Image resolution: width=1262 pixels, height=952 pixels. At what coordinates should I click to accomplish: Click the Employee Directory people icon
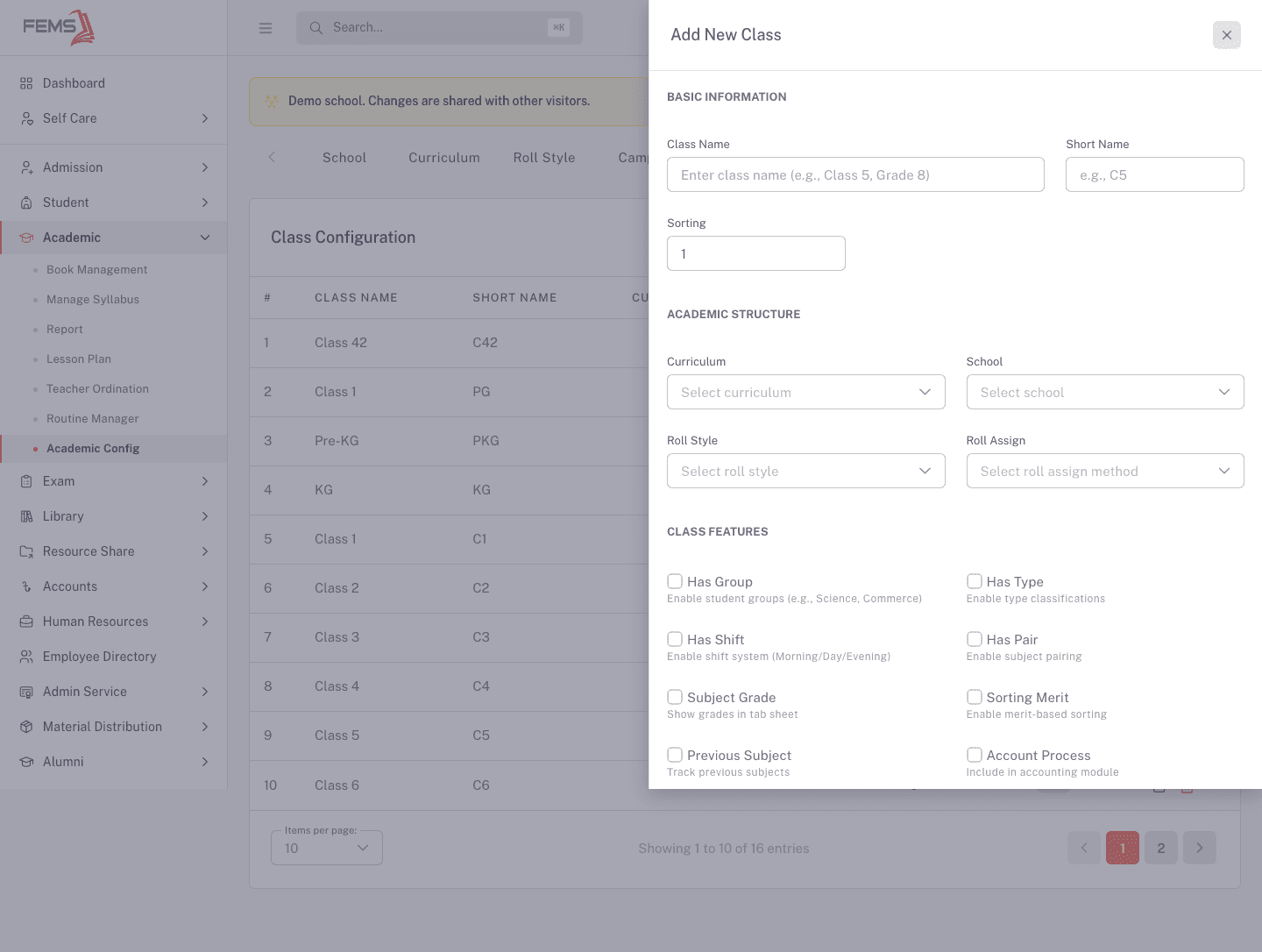(x=26, y=657)
